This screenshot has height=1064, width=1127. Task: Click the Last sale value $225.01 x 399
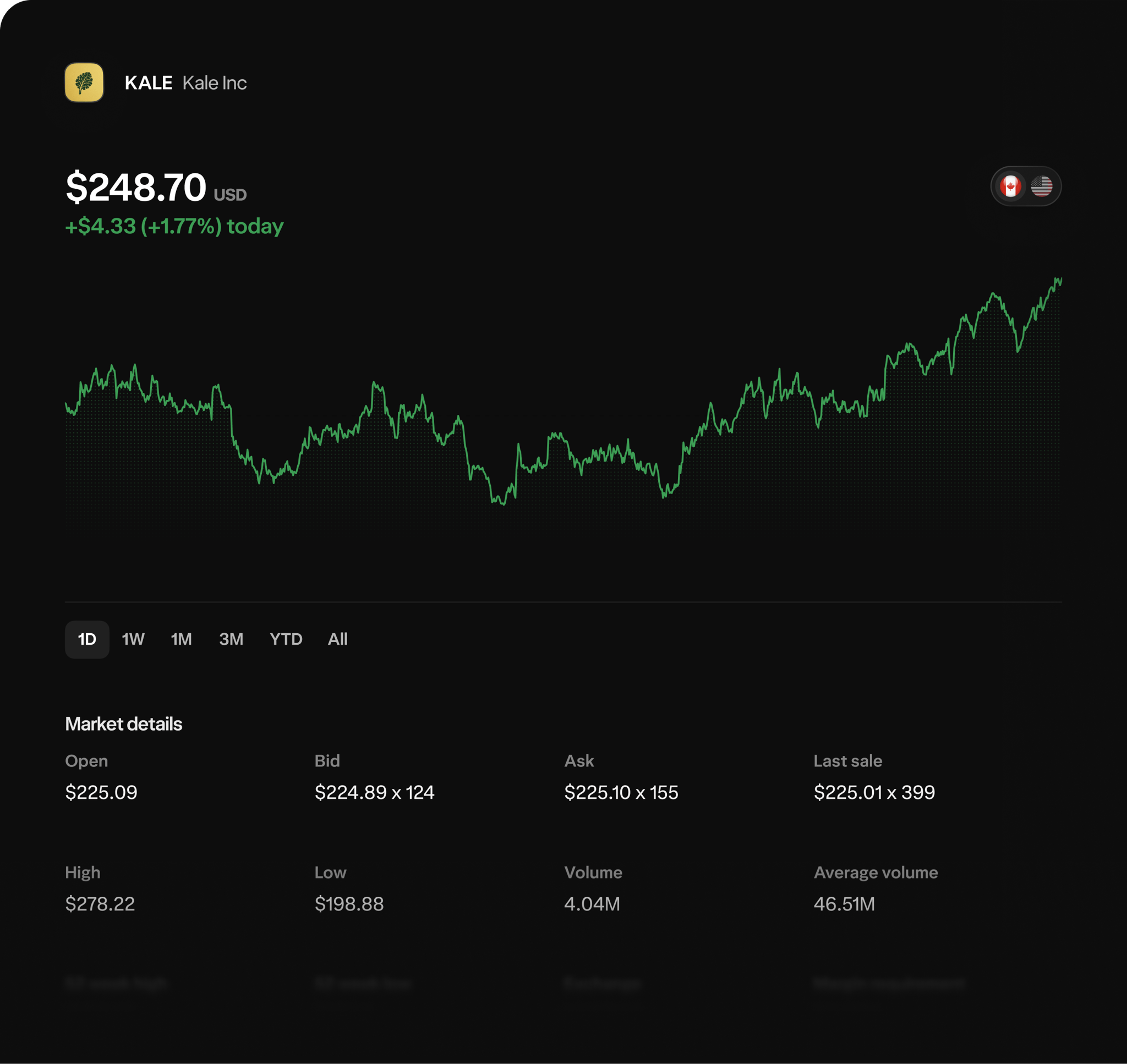tap(874, 792)
